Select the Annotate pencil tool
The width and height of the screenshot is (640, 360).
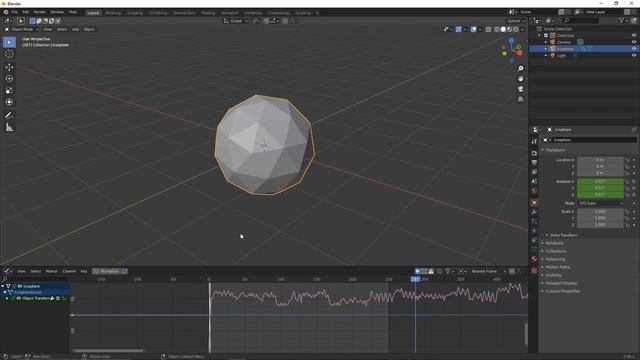(x=9, y=116)
